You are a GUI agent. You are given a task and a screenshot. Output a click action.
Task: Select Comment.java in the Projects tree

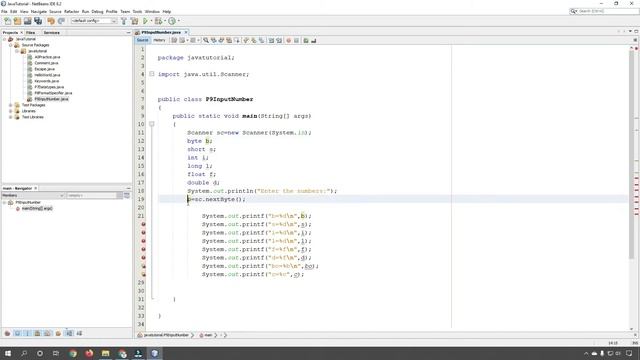pyautogui.click(x=46, y=63)
